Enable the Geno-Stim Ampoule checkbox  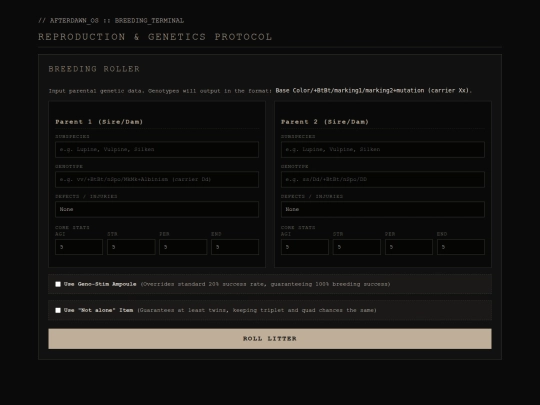click(58, 284)
